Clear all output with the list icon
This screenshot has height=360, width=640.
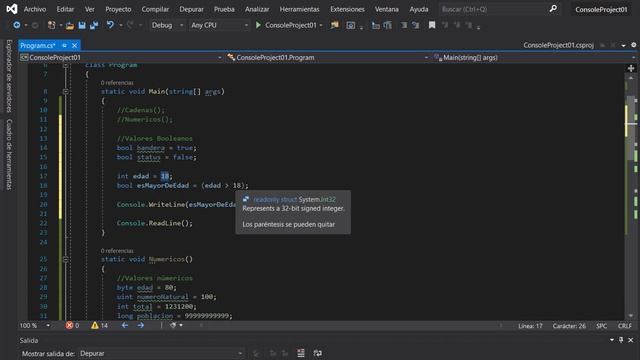pos(301,353)
